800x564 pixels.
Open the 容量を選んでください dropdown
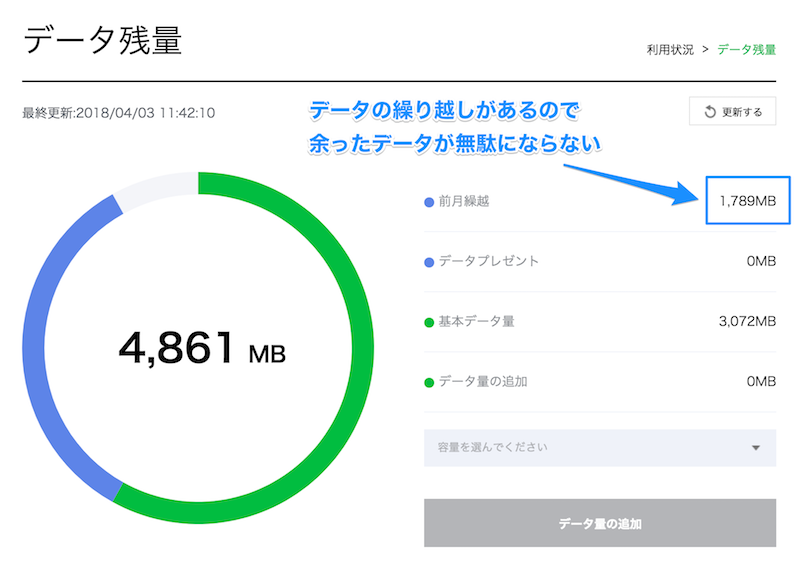tap(600, 448)
